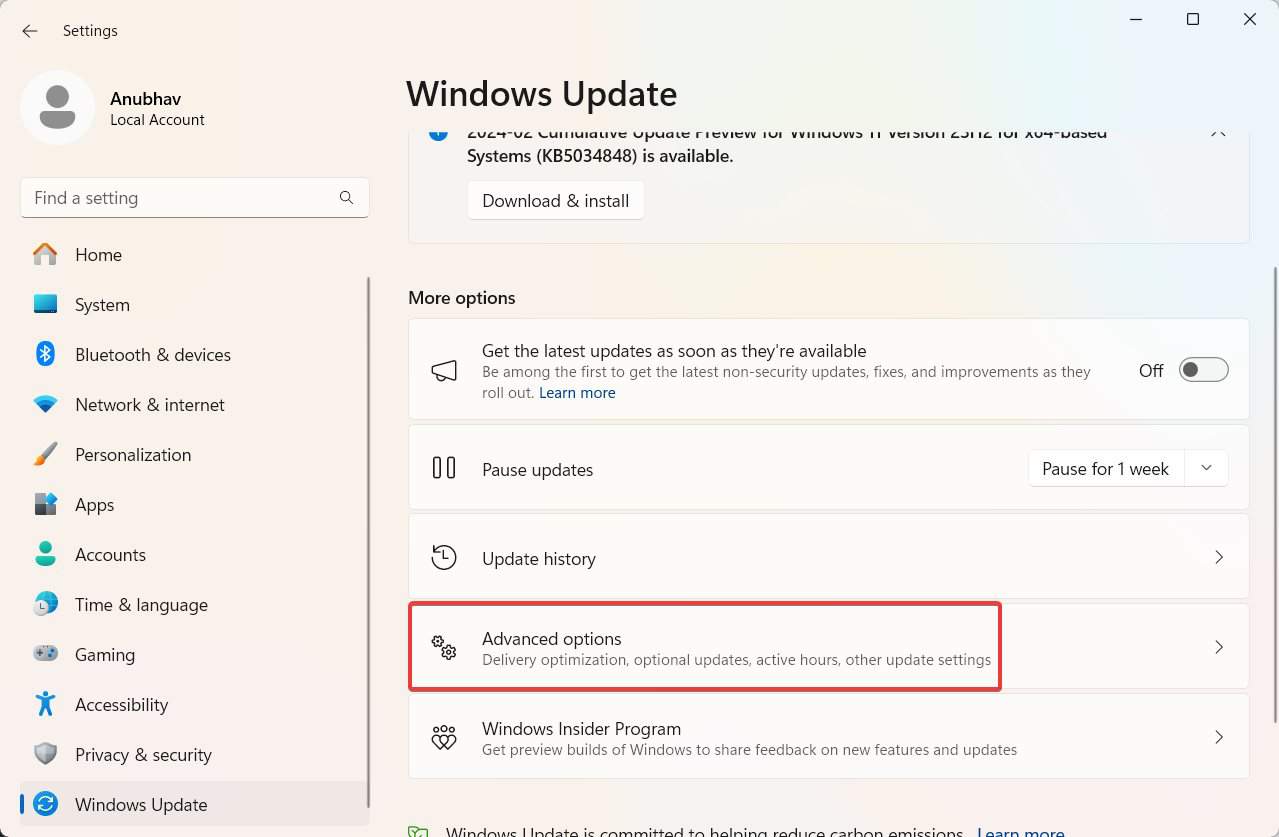1279x837 pixels.
Task: Click the Pause updates pause icon
Action: pyautogui.click(x=444, y=468)
